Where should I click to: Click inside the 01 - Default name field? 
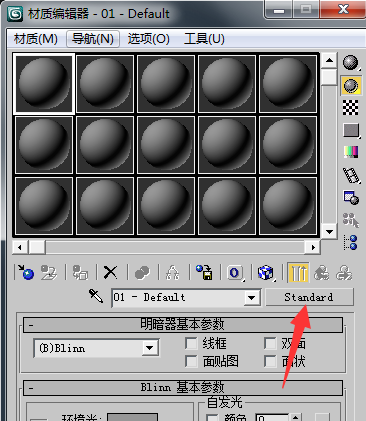(x=178, y=297)
